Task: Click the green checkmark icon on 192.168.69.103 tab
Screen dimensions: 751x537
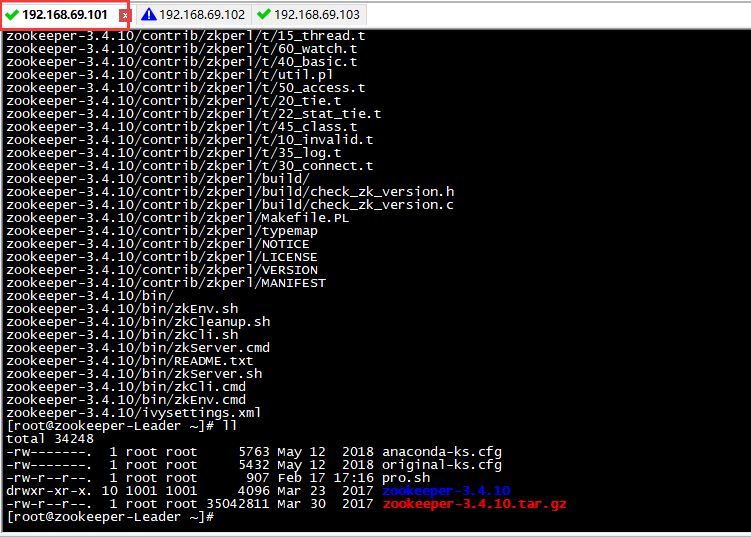Action: point(263,14)
